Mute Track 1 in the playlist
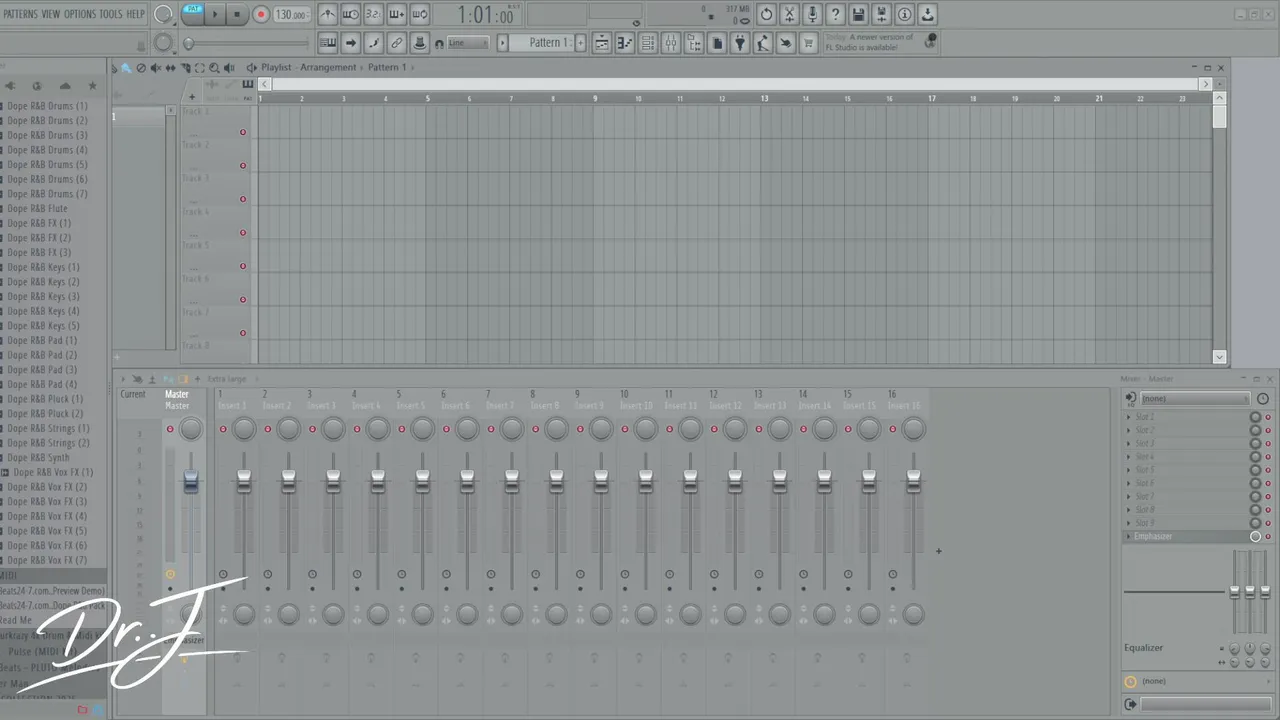The width and height of the screenshot is (1280, 720). coord(242,132)
